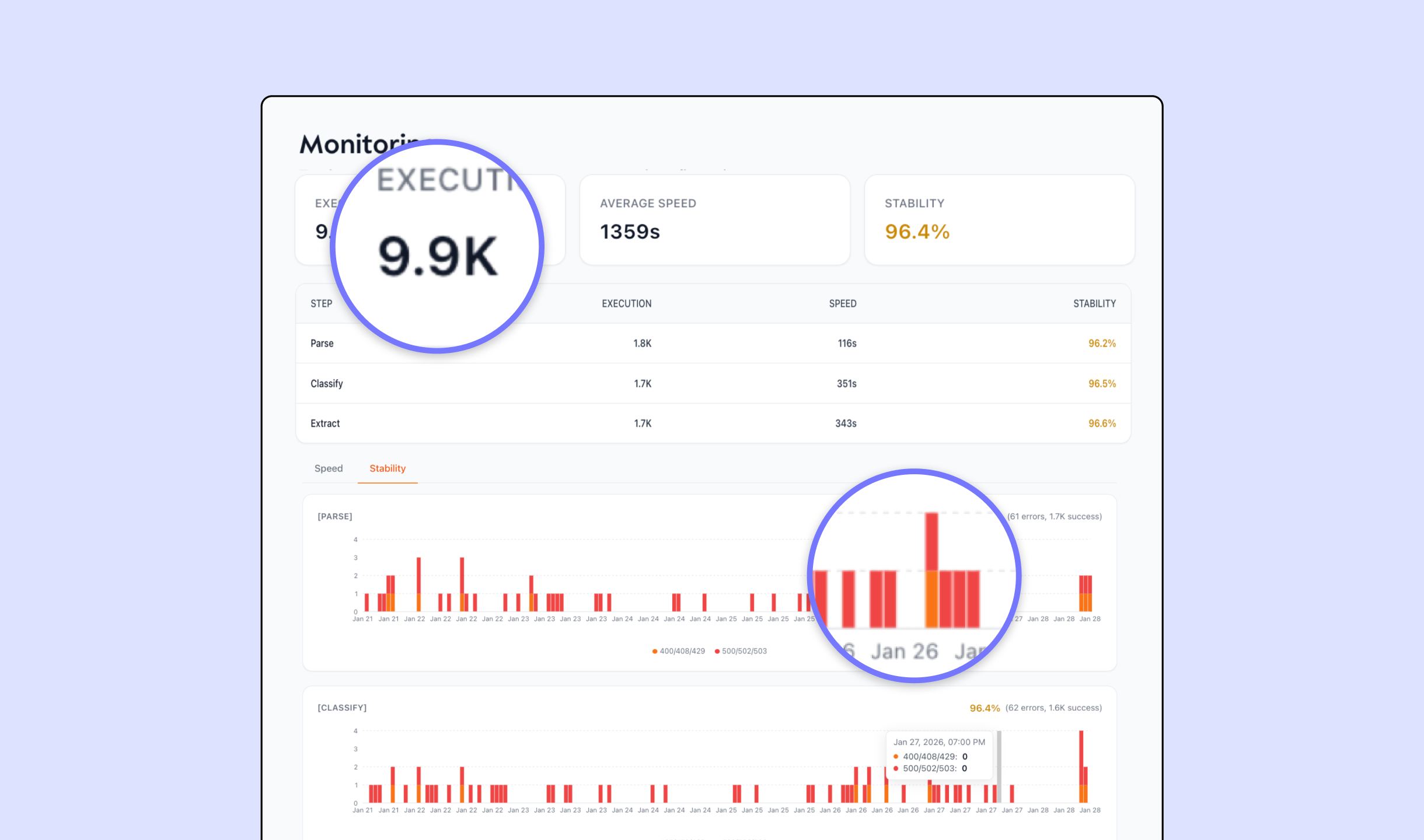The image size is (1424, 840).
Task: Sort by the EXECUTION column header
Action: click(626, 304)
